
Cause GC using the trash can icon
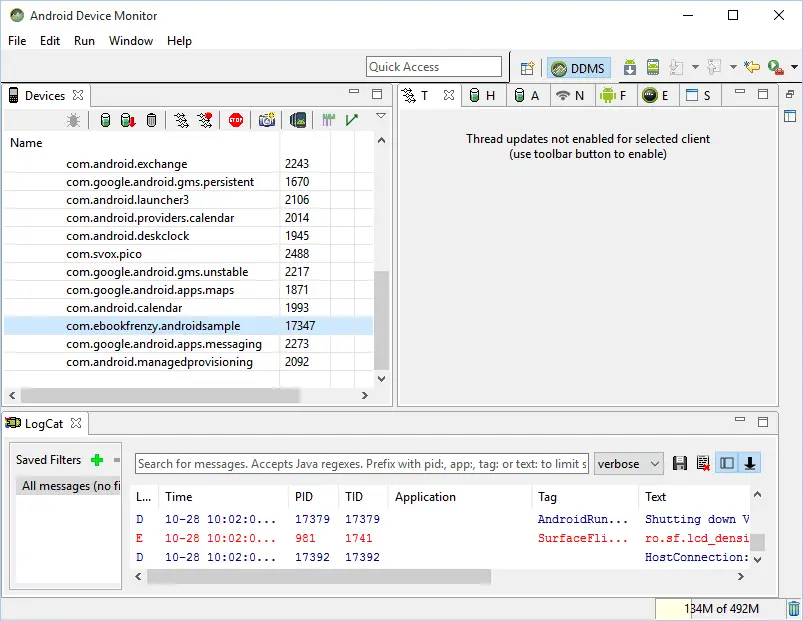150,120
